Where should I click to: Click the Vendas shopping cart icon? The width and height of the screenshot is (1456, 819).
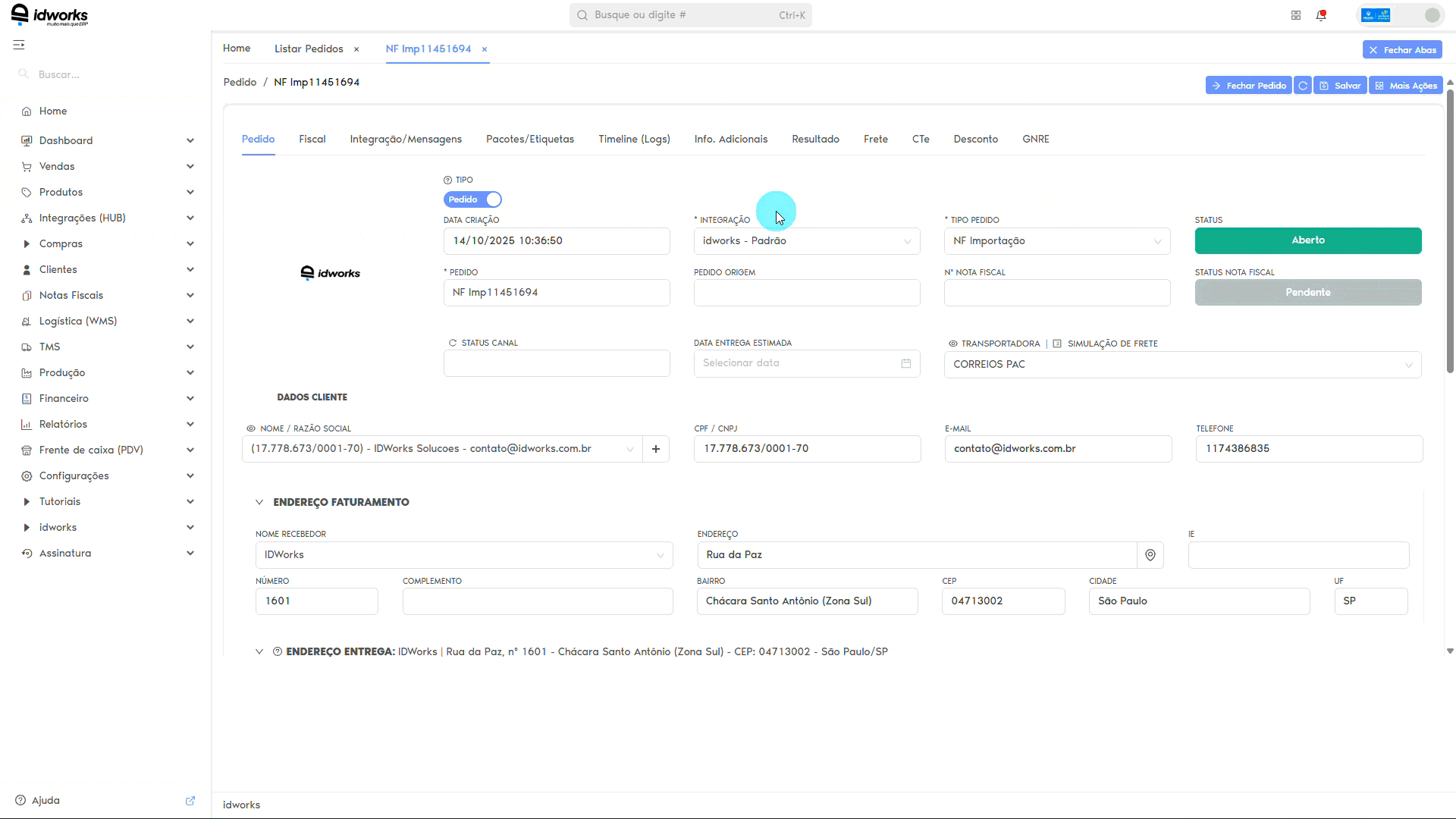(x=27, y=167)
